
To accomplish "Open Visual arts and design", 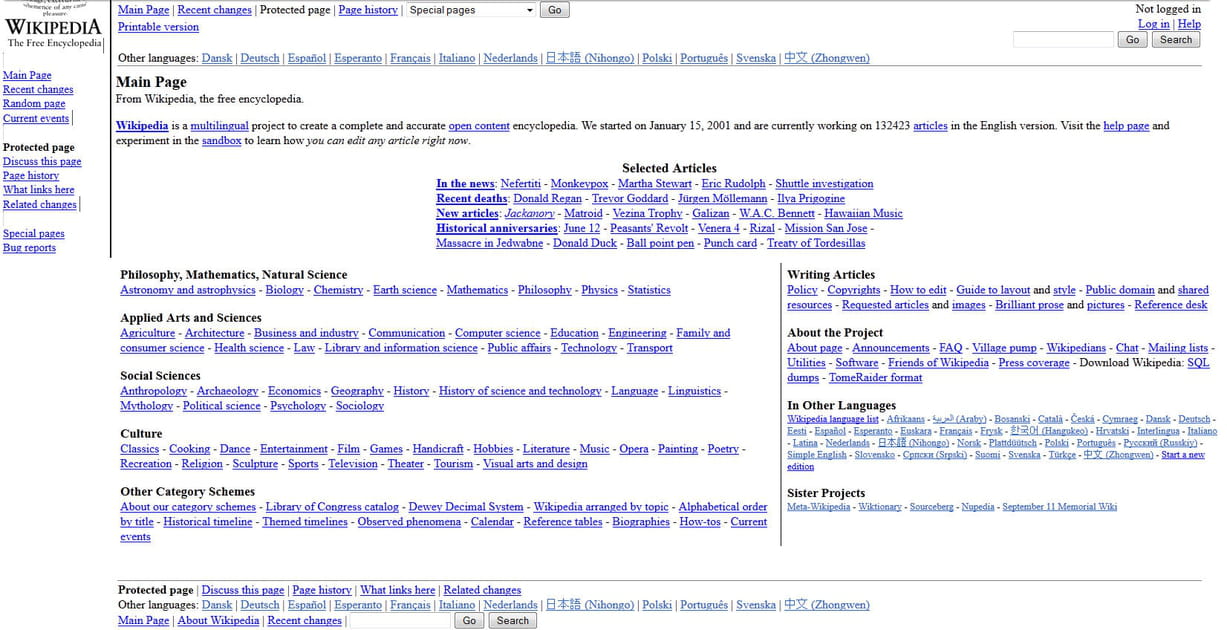I will [535, 464].
